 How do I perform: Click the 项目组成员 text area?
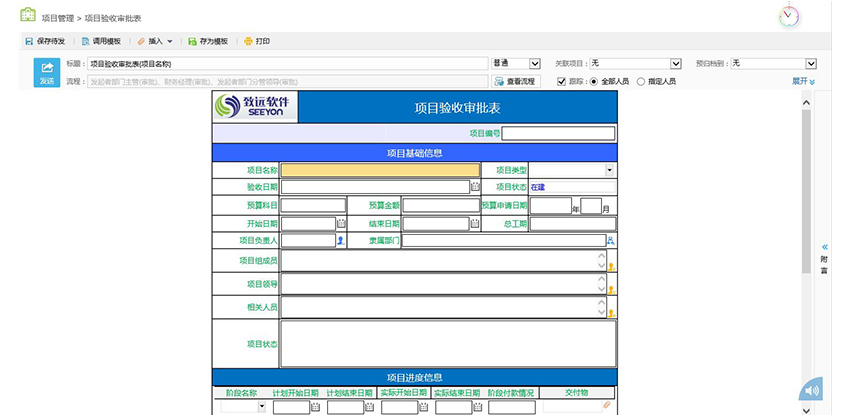(x=444, y=261)
